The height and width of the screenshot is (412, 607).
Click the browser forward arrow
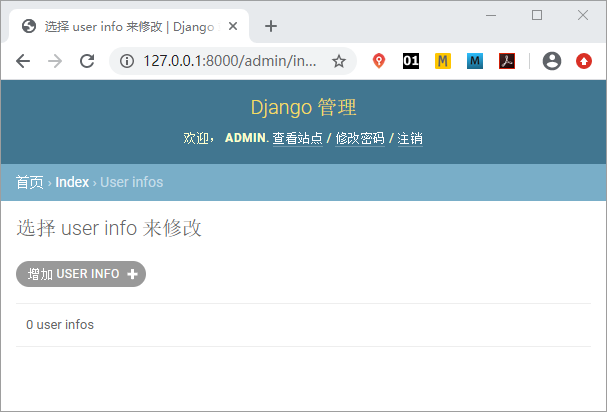pos(55,61)
